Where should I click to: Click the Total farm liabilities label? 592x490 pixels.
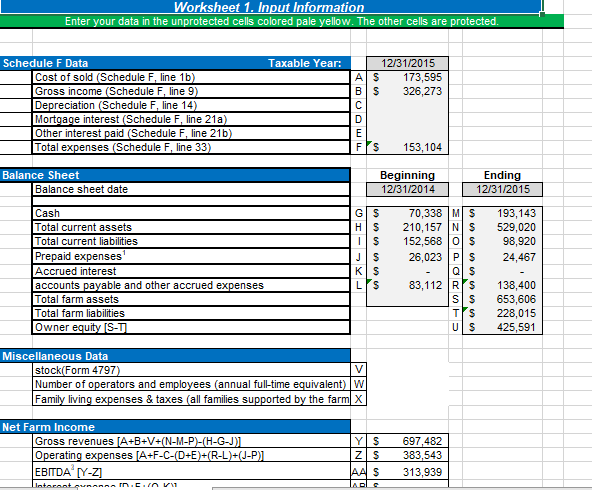(80, 313)
